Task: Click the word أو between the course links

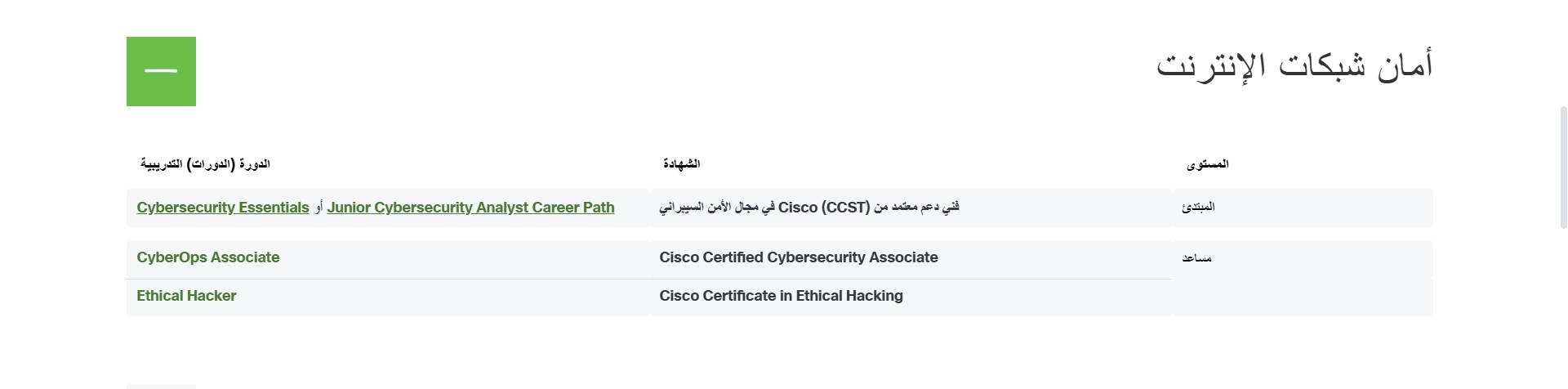Action: pos(318,208)
